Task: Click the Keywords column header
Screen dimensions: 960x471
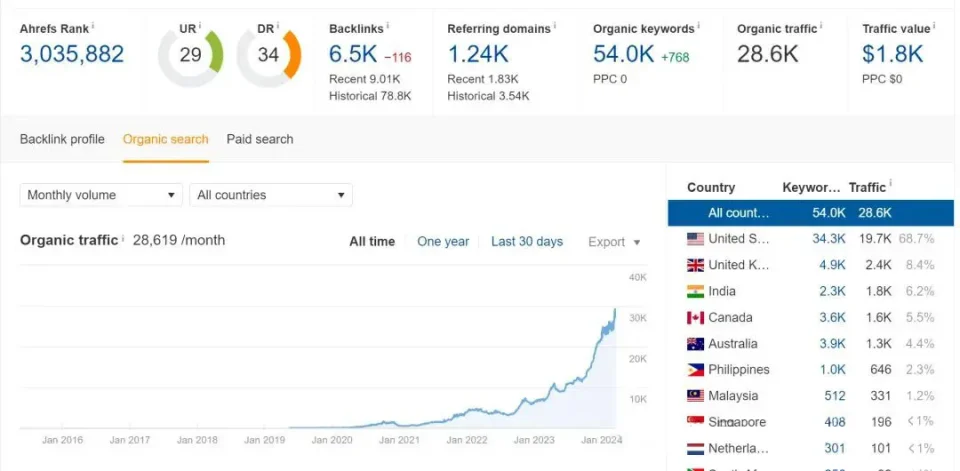Action: pyautogui.click(x=812, y=187)
